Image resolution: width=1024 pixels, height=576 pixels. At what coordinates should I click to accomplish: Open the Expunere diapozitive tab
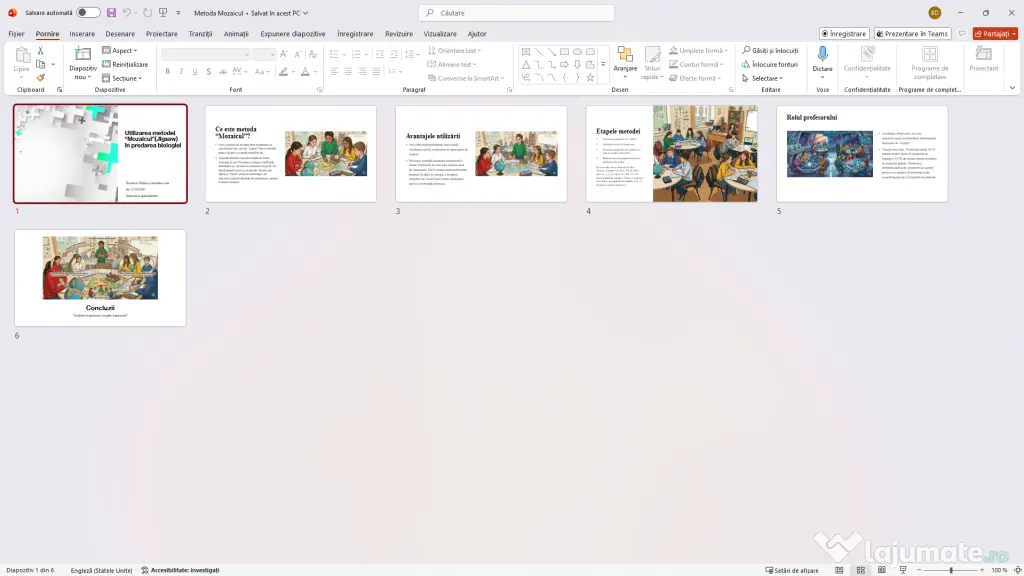click(x=293, y=34)
